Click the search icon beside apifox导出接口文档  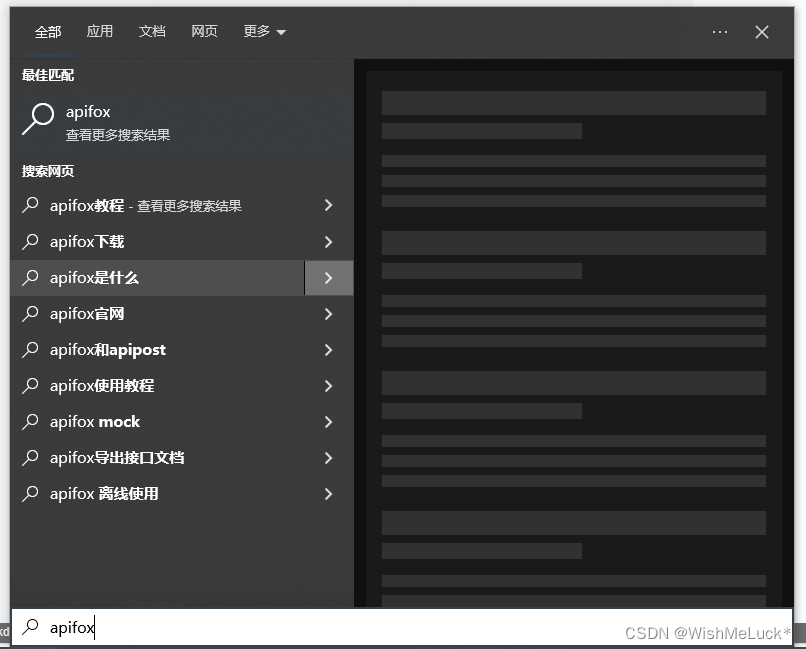click(x=30, y=457)
